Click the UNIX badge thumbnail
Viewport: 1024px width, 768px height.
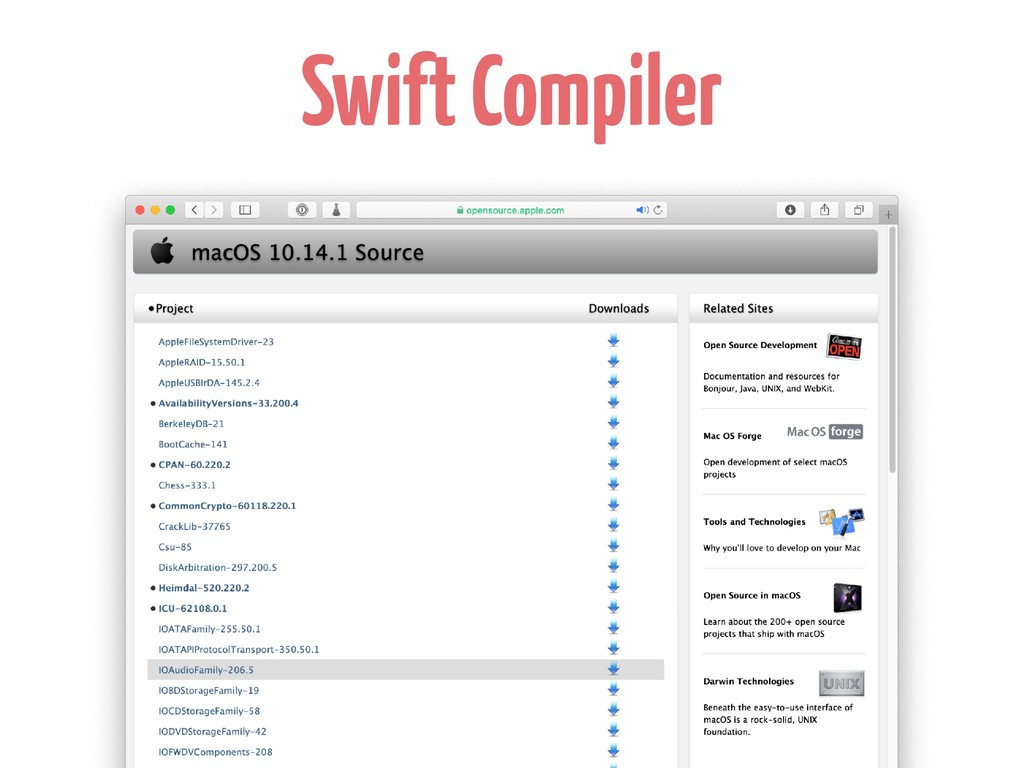coord(841,684)
